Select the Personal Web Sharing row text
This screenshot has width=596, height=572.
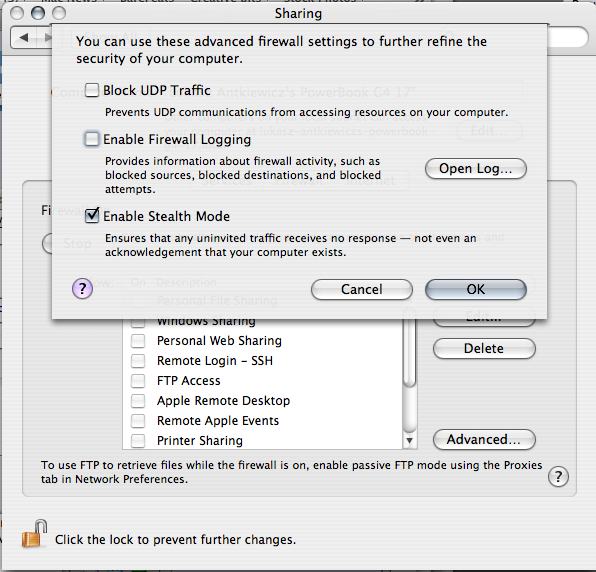[219, 341]
